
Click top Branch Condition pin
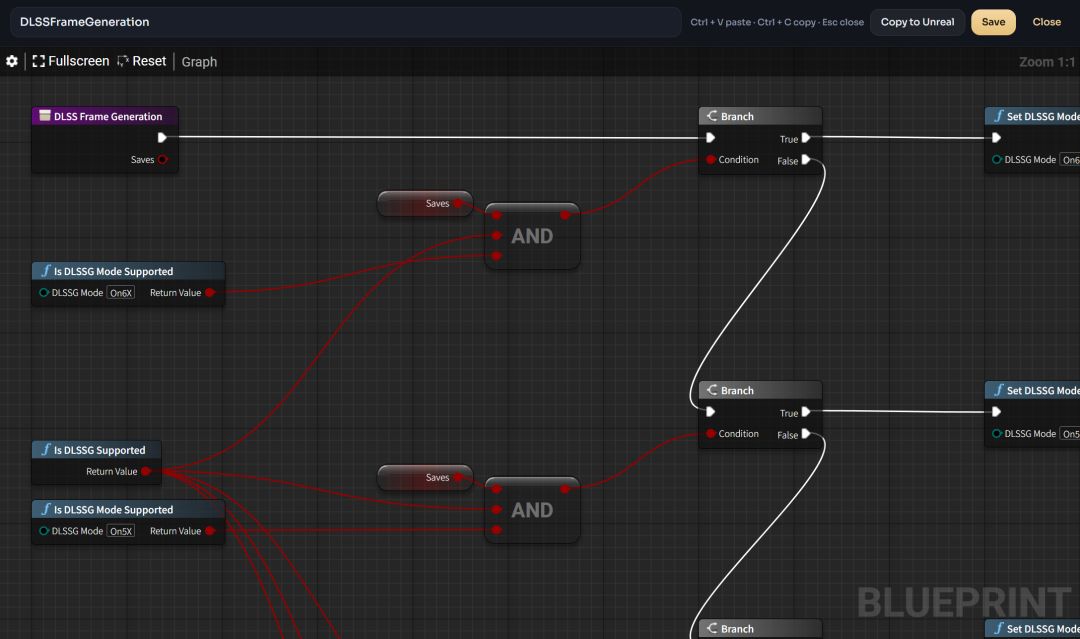(x=710, y=160)
